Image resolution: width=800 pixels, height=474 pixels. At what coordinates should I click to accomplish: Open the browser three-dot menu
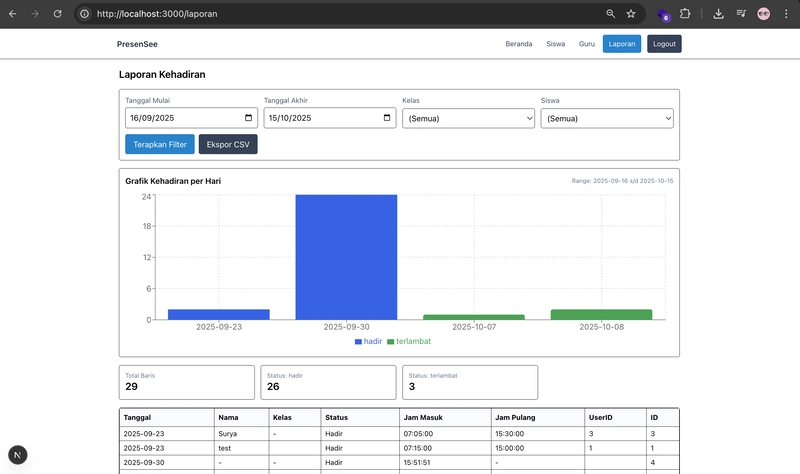point(786,14)
